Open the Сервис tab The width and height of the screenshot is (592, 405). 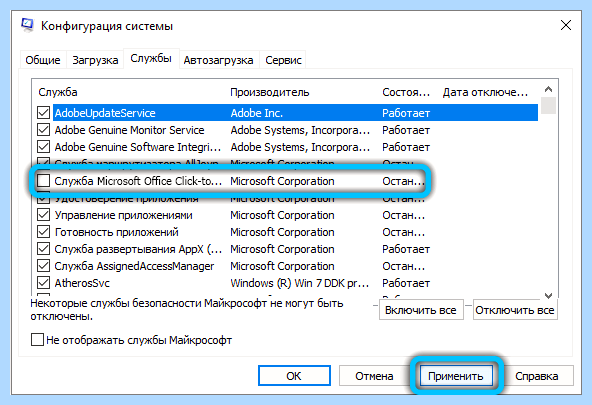point(283,60)
